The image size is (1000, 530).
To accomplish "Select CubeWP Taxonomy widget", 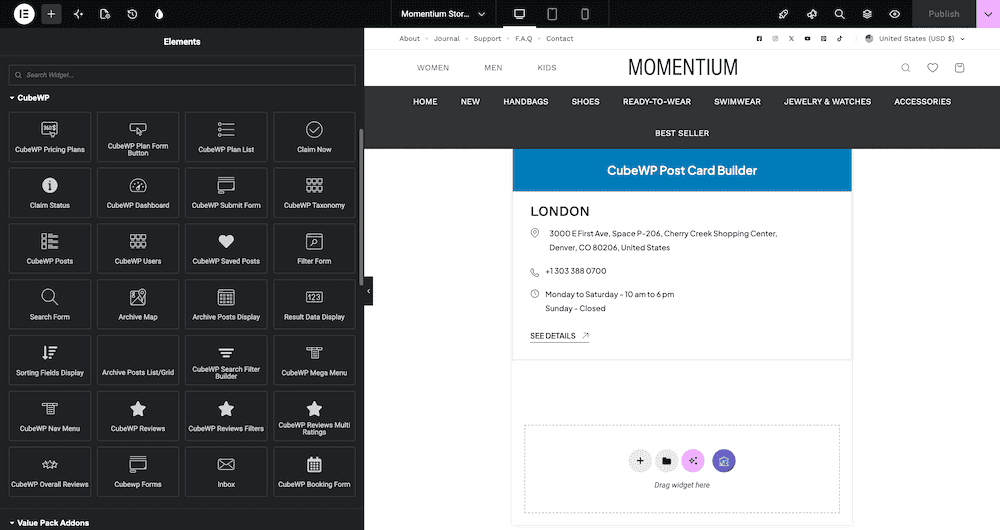I will (314, 193).
